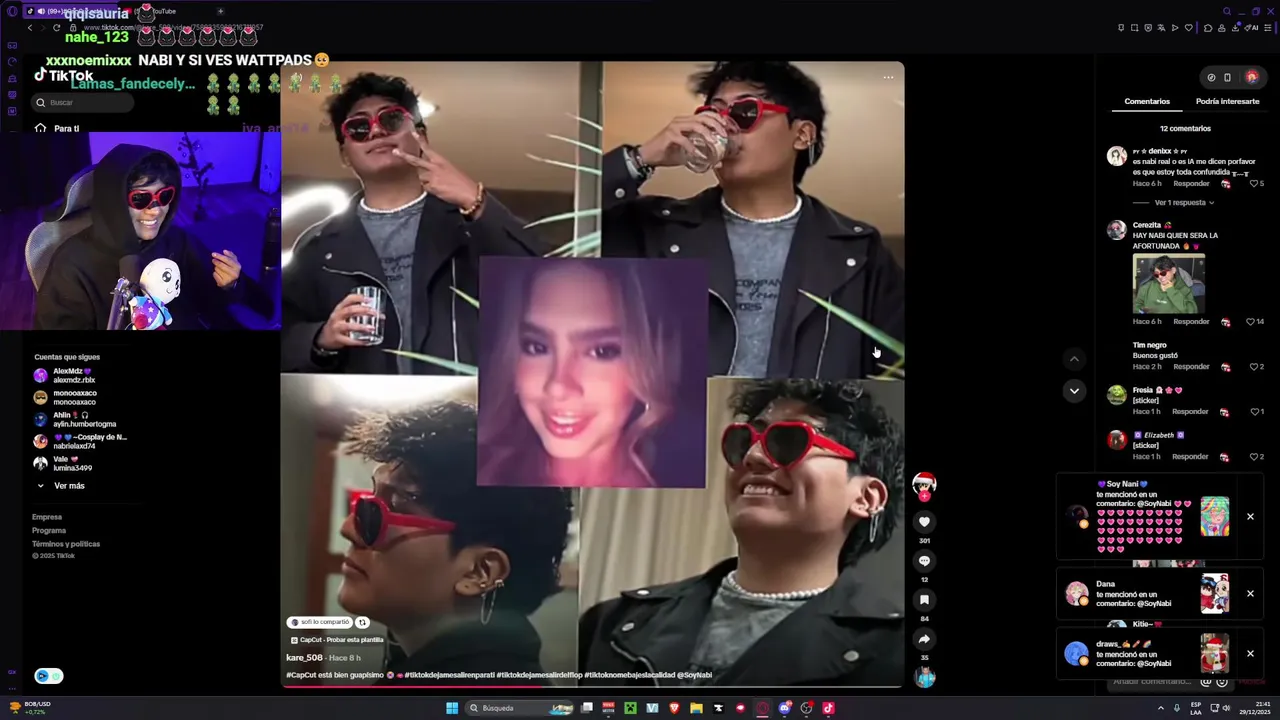Open image thumbnail in Cerezita's comment

[1169, 284]
